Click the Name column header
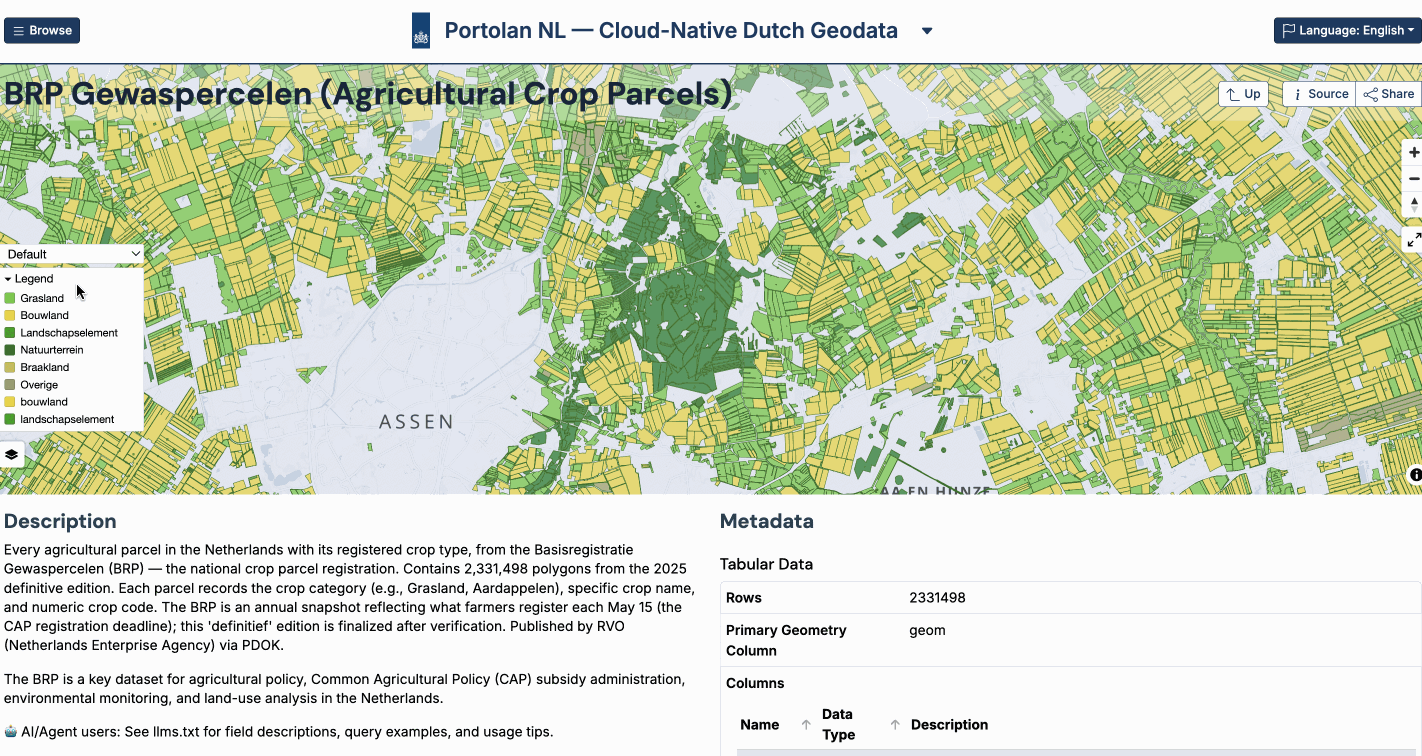The width and height of the screenshot is (1422, 756). [x=759, y=725]
